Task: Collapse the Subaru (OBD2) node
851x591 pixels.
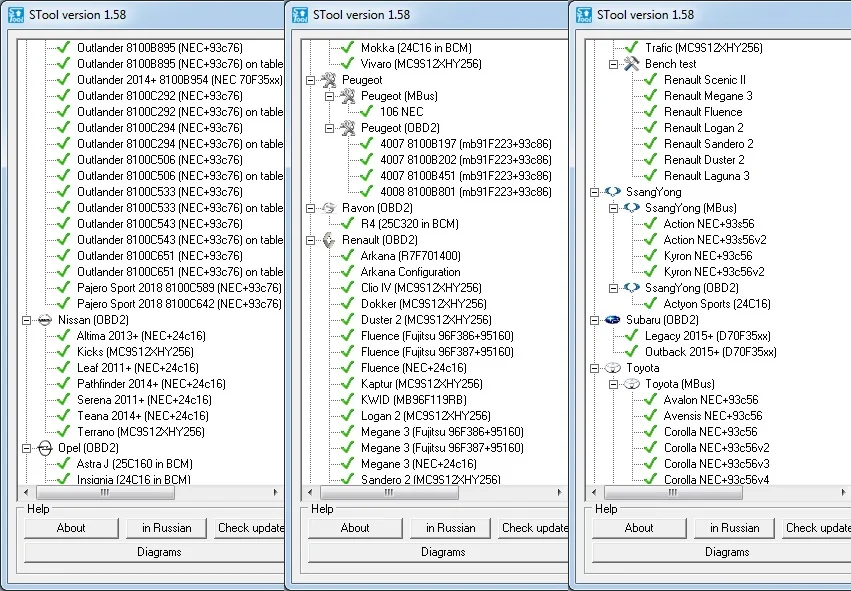Action: click(x=594, y=320)
